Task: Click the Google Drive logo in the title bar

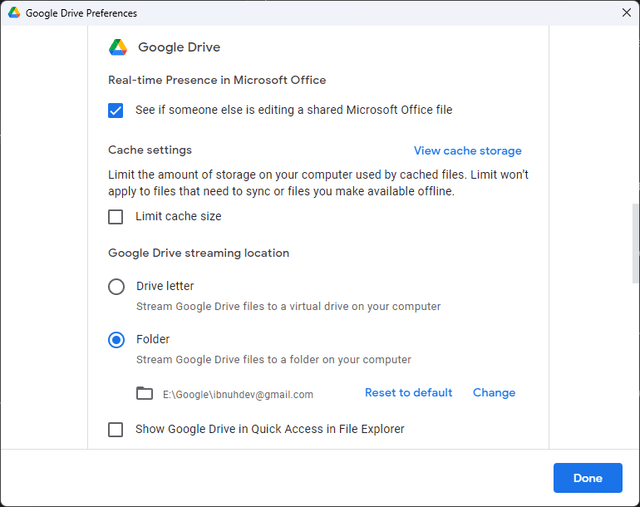Action: click(14, 13)
